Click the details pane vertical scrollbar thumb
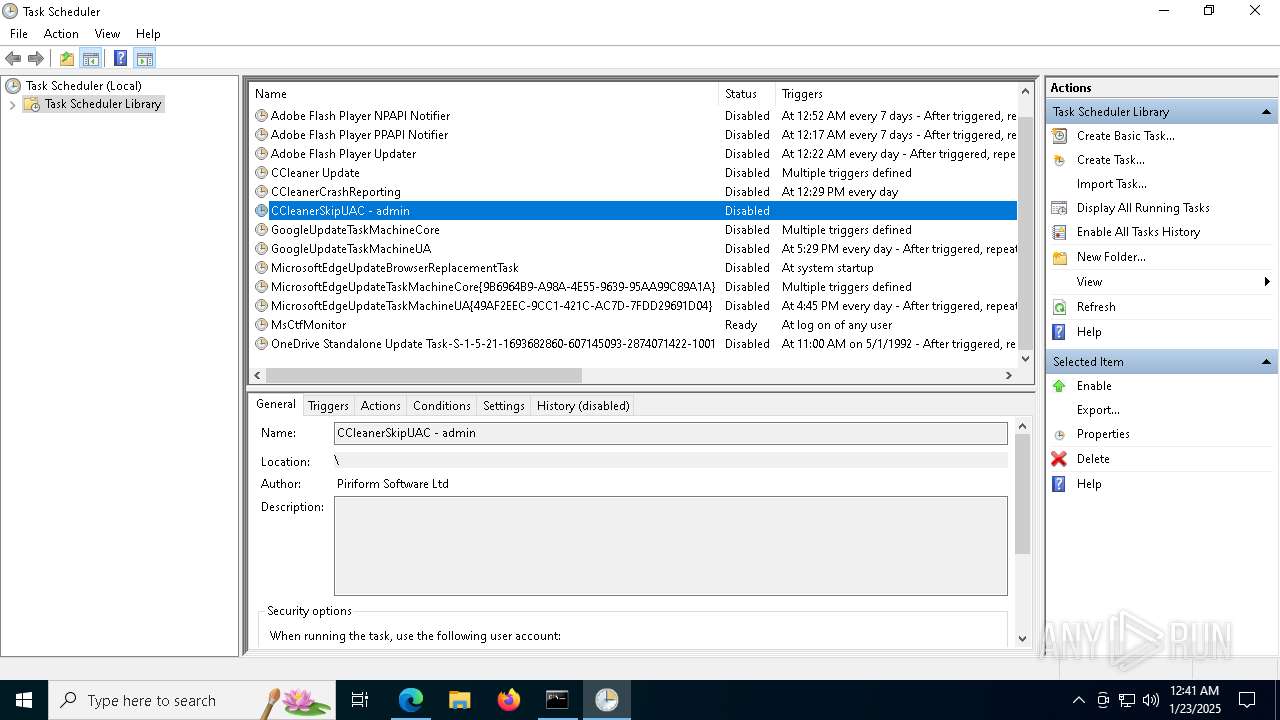The image size is (1280, 720). tap(1022, 494)
